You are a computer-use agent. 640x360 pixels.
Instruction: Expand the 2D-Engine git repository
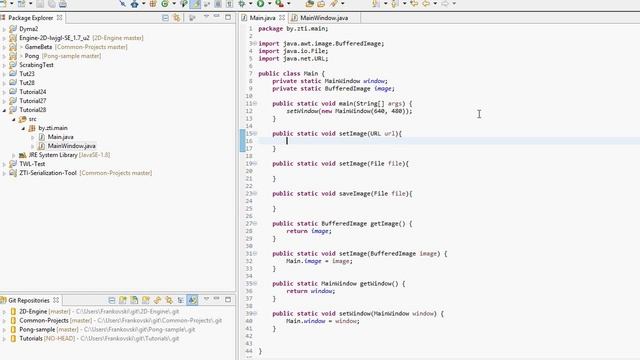point(4,311)
